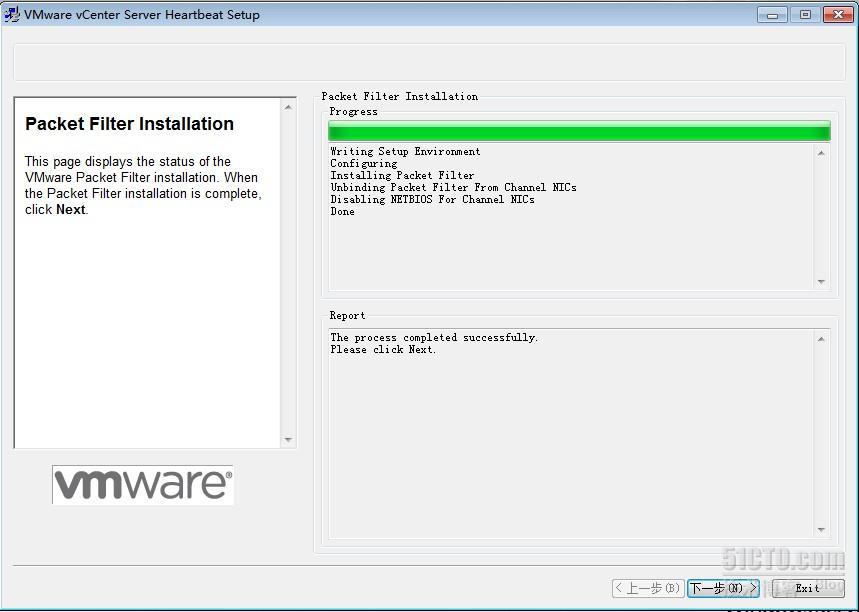
Task: Click the 'Packet Filter Installation' bold heading
Action: tap(129, 124)
